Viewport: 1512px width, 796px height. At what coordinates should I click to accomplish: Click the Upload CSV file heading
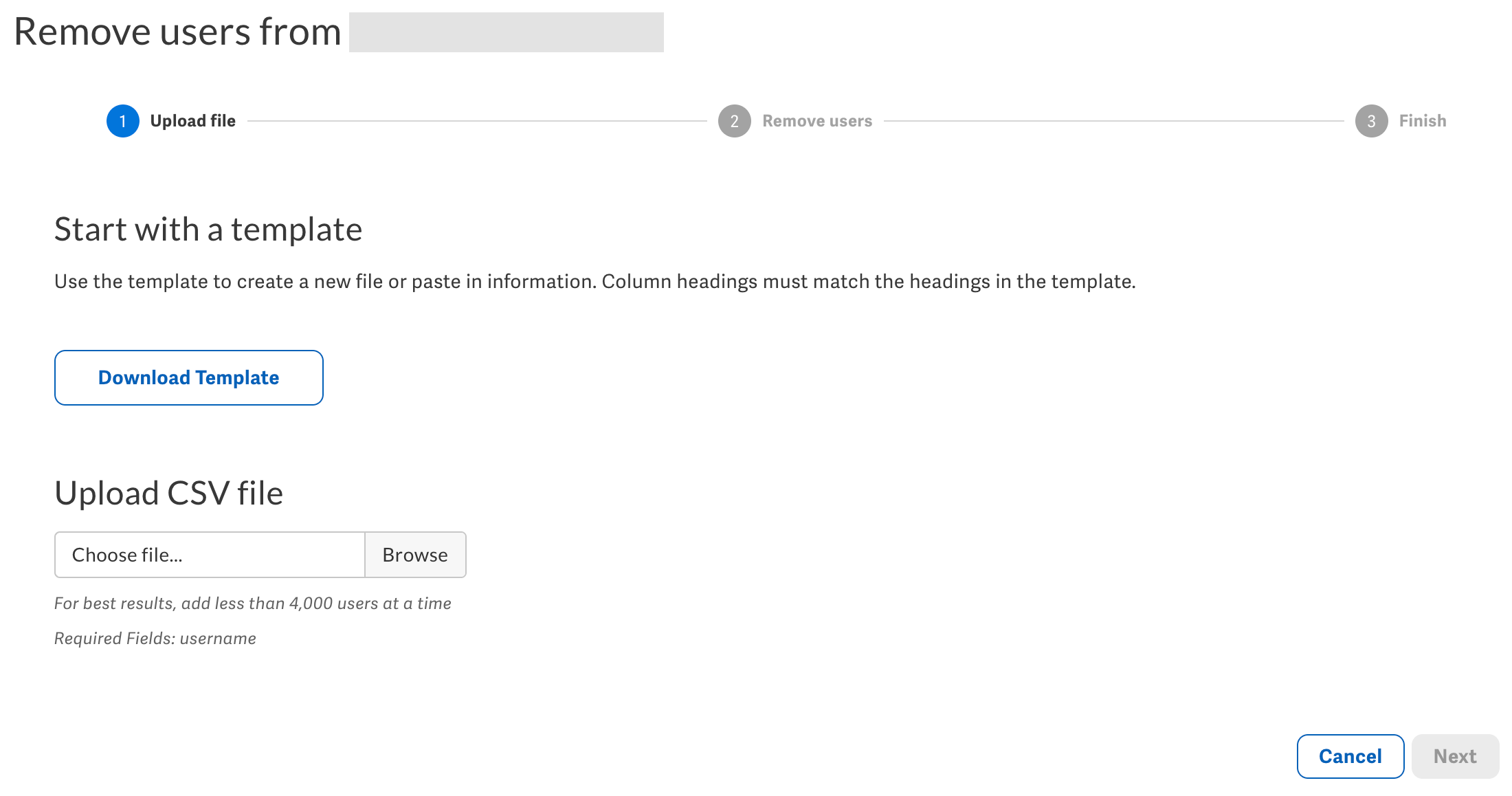(168, 492)
